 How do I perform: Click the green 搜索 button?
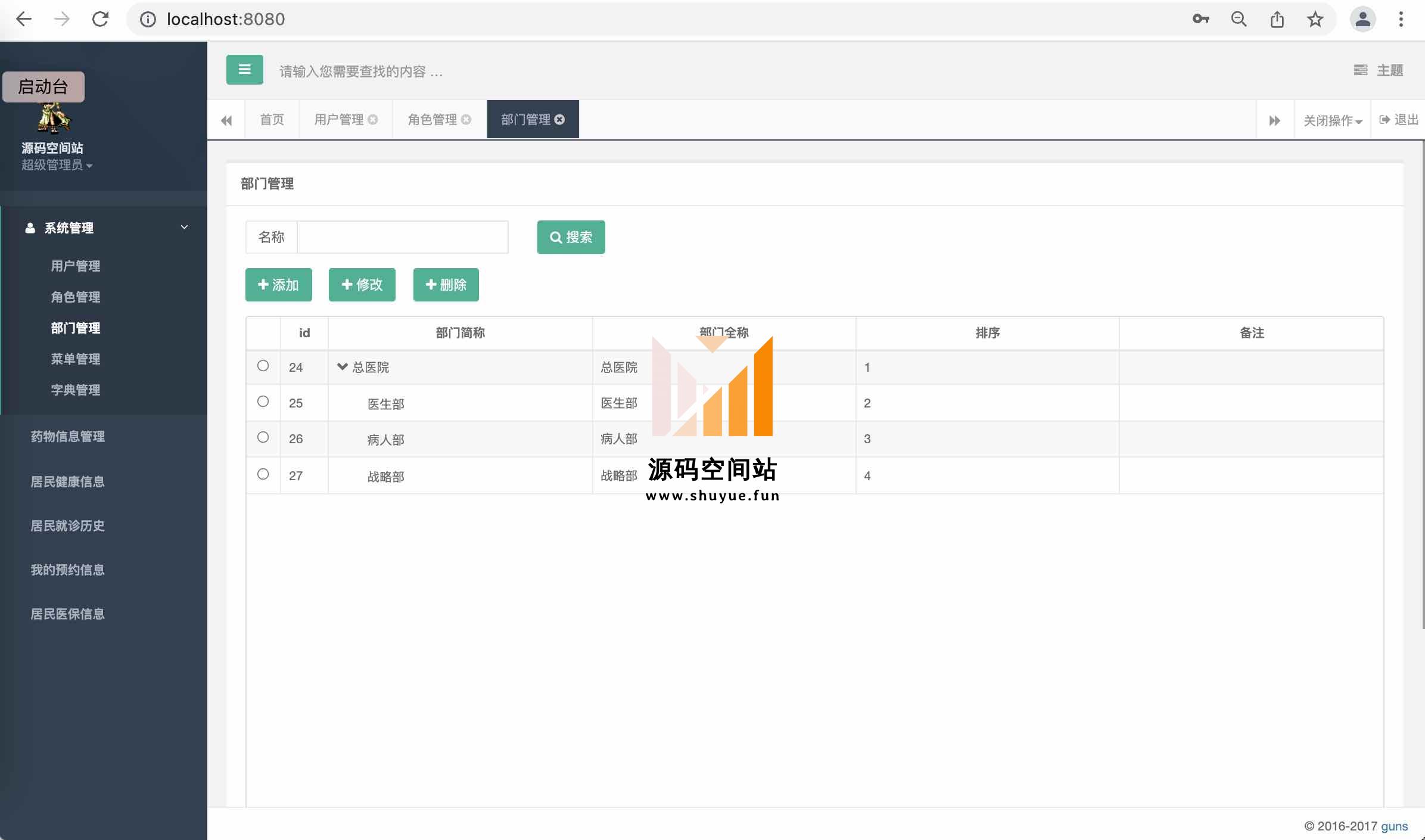571,237
